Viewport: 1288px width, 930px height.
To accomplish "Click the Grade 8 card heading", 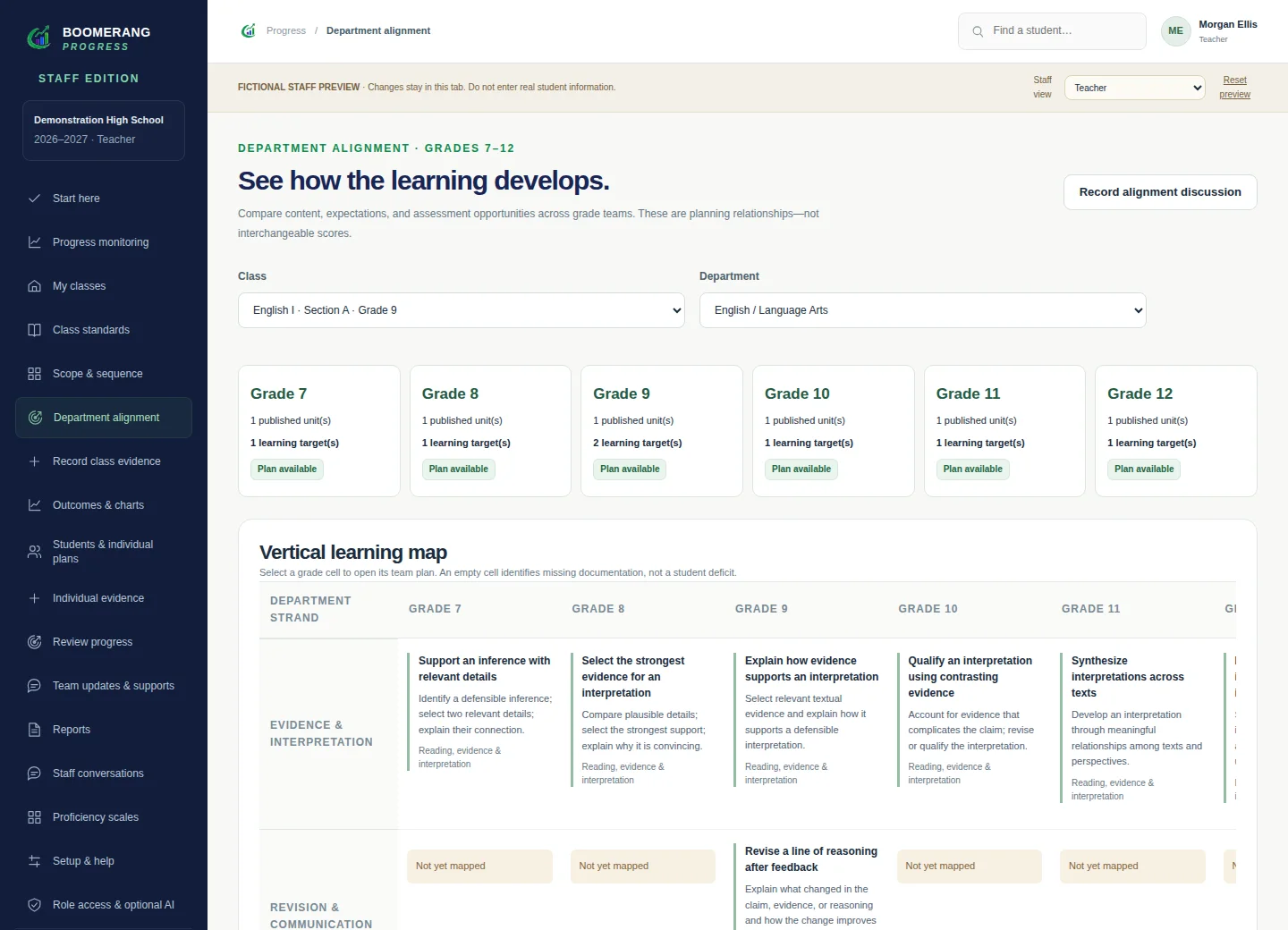I will tap(450, 393).
